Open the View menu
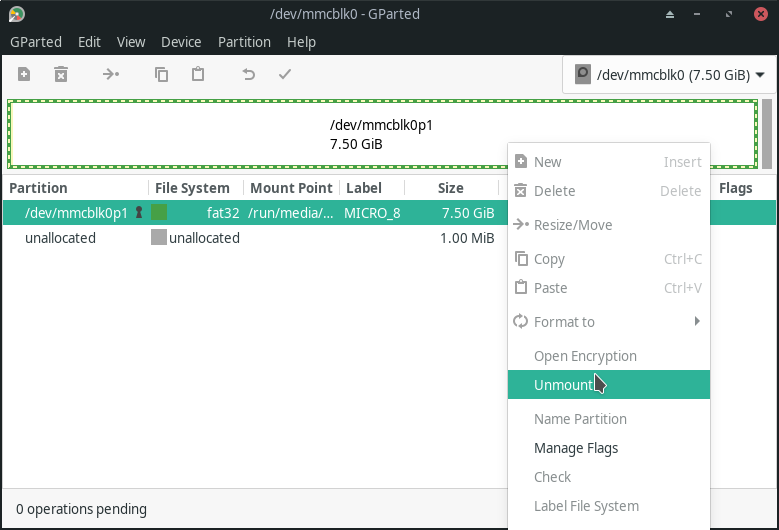This screenshot has height=530, width=779. coord(131,42)
